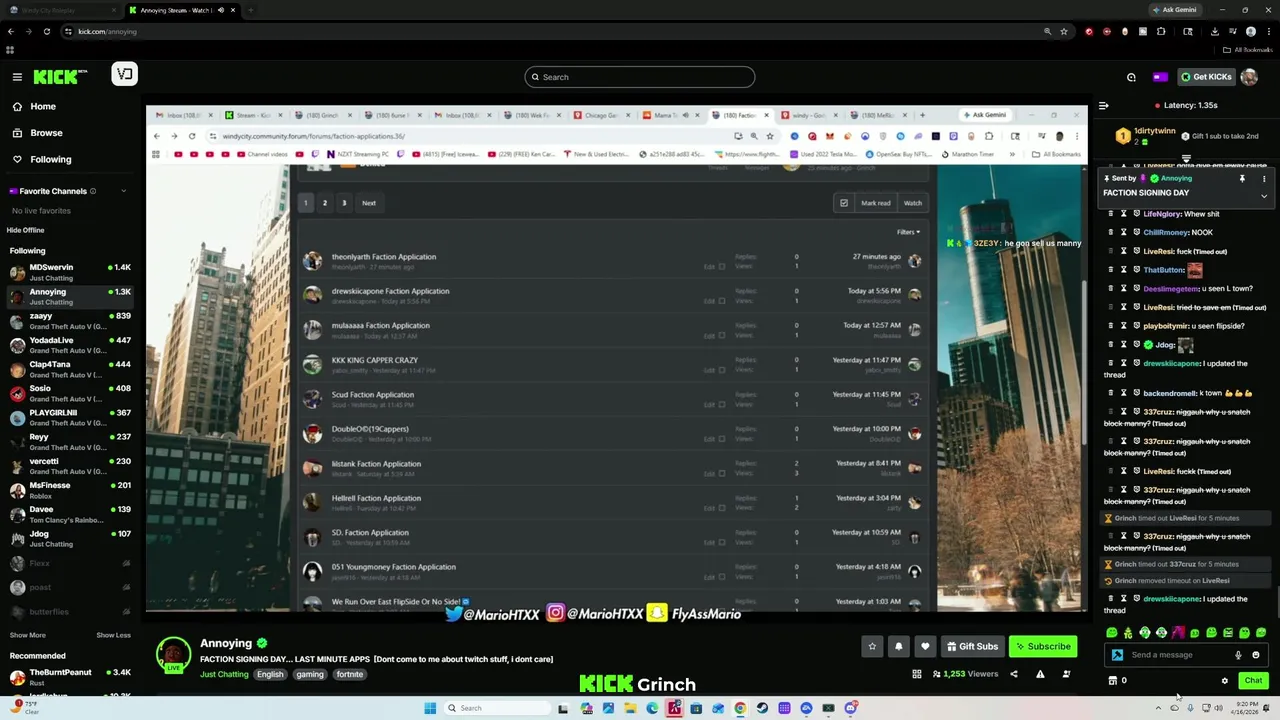This screenshot has height=720, width=1280.
Task: Open theonlyarth Faction Application thread
Action: pos(384,257)
